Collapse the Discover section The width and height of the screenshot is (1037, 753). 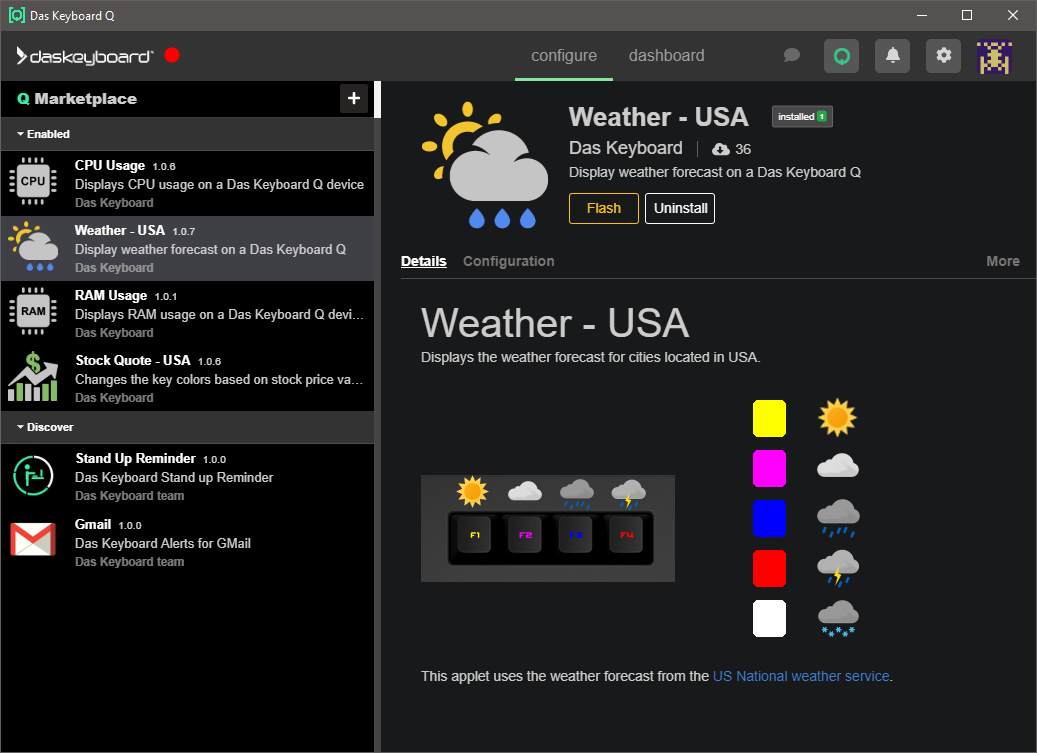(x=45, y=427)
